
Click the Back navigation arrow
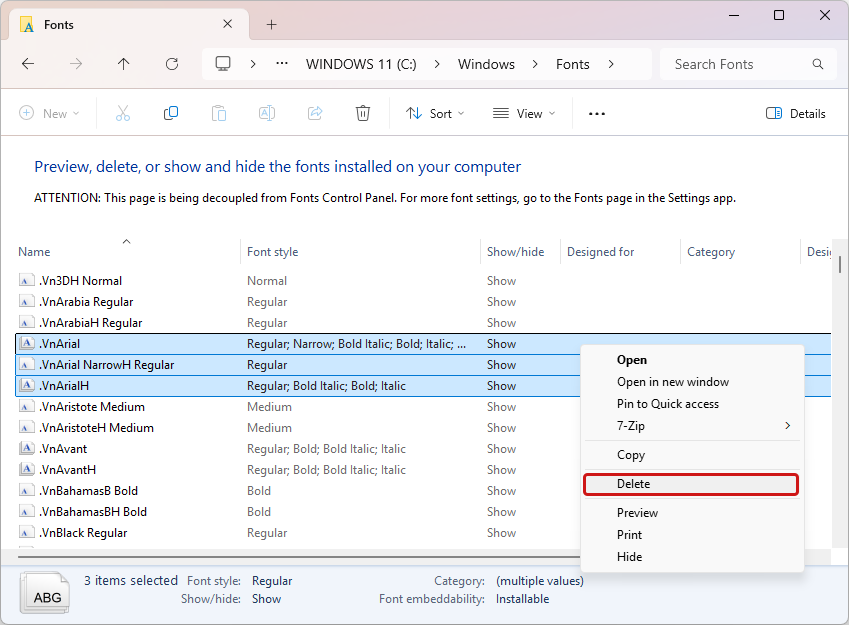click(x=28, y=64)
